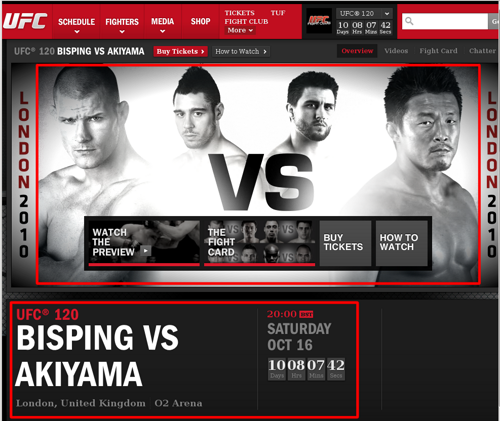Click the red Buy Tickets button

(180, 51)
